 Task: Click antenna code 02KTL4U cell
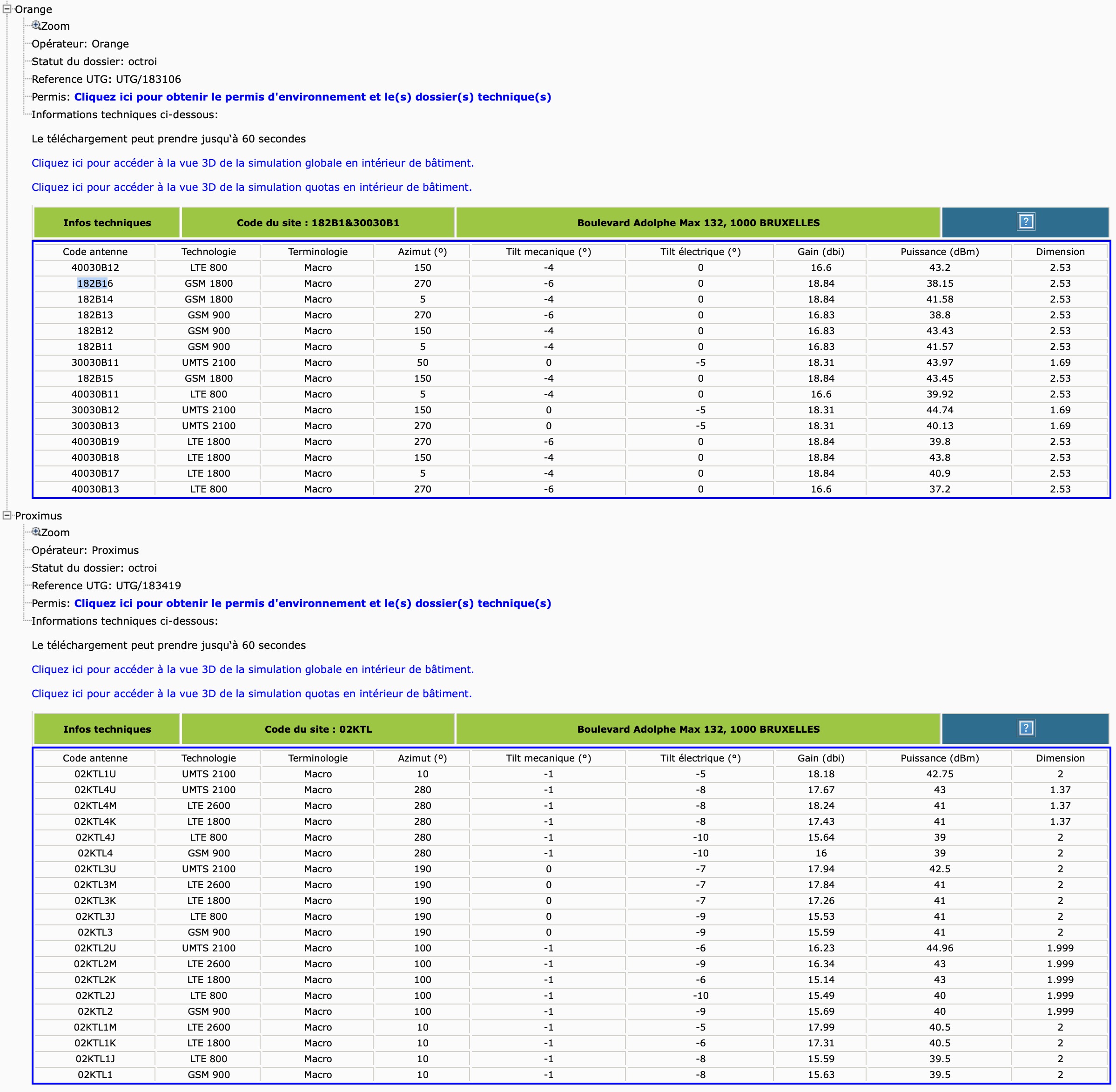(95, 790)
